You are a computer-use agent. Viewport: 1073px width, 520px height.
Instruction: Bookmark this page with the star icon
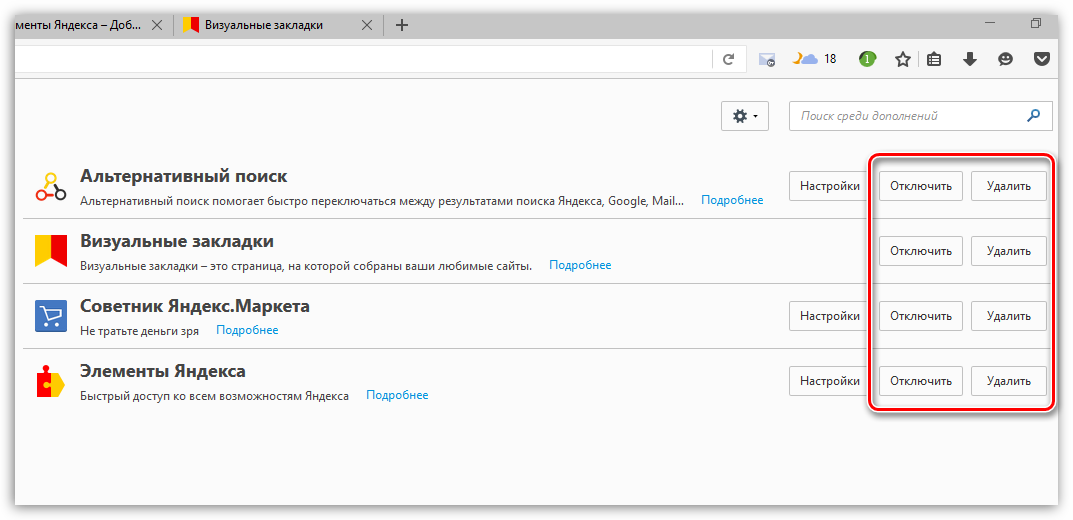902,60
